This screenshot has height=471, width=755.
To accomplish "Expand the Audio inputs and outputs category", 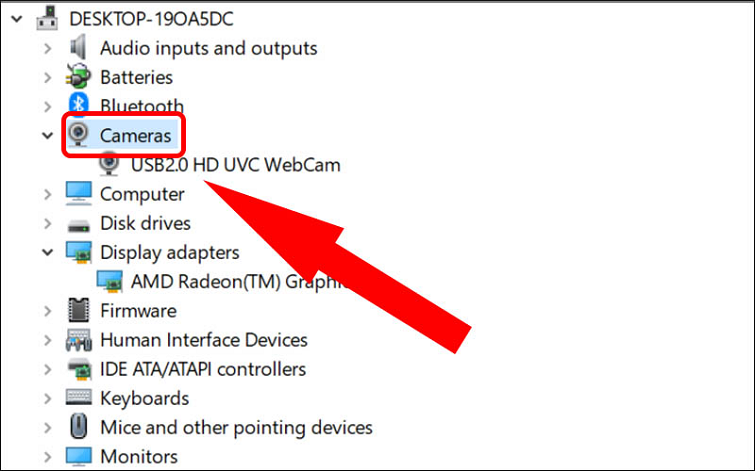I will tap(47, 48).
